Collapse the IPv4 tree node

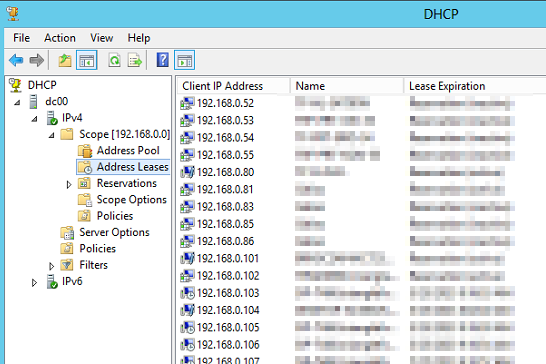(x=34, y=119)
